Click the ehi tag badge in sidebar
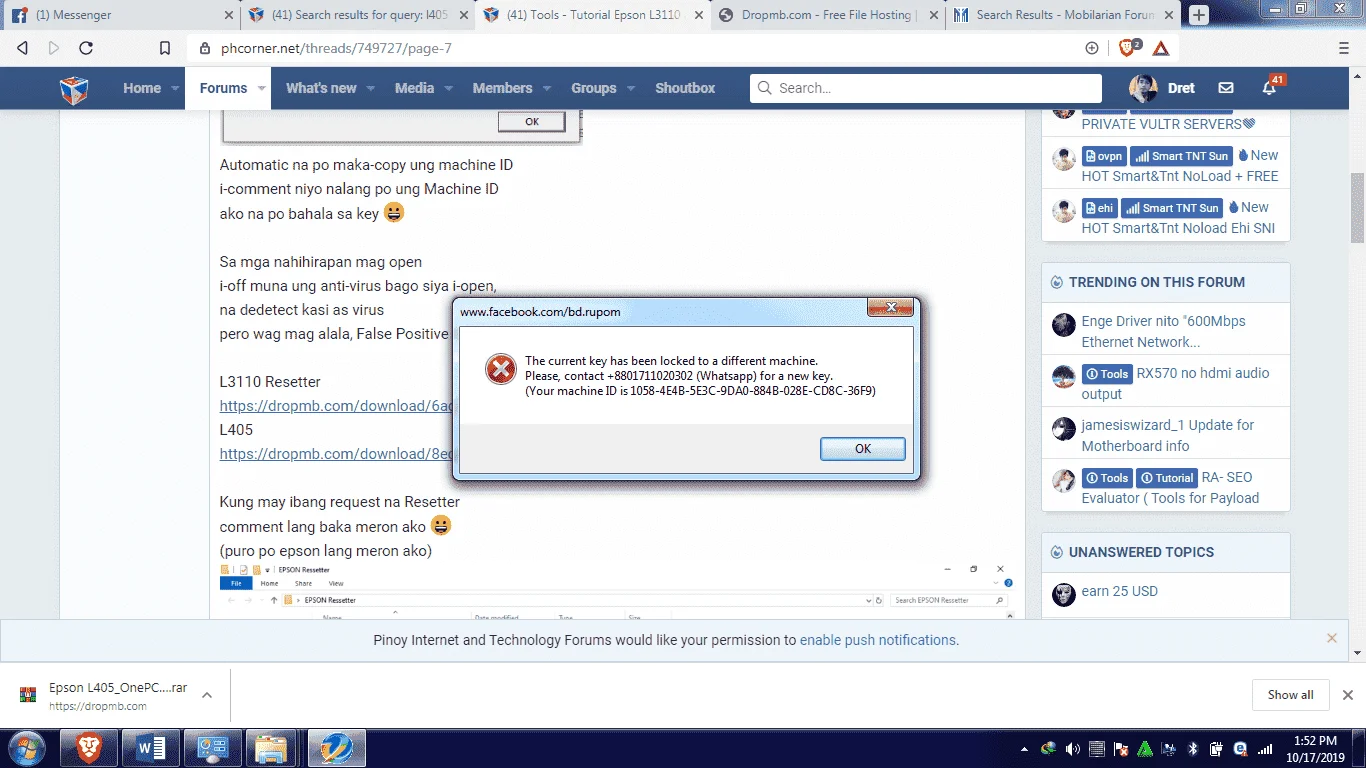1366x768 pixels. (1099, 208)
